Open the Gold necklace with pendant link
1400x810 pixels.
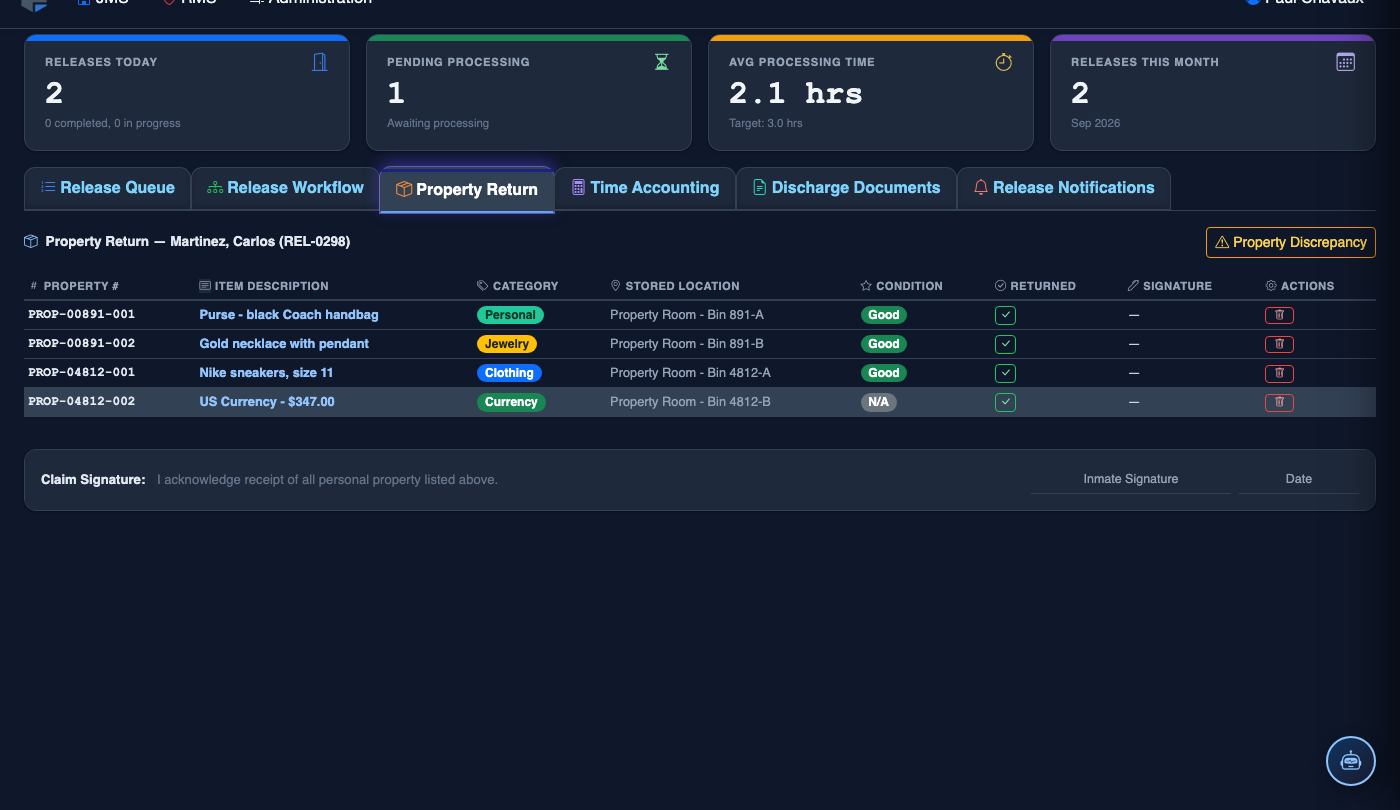coord(284,344)
